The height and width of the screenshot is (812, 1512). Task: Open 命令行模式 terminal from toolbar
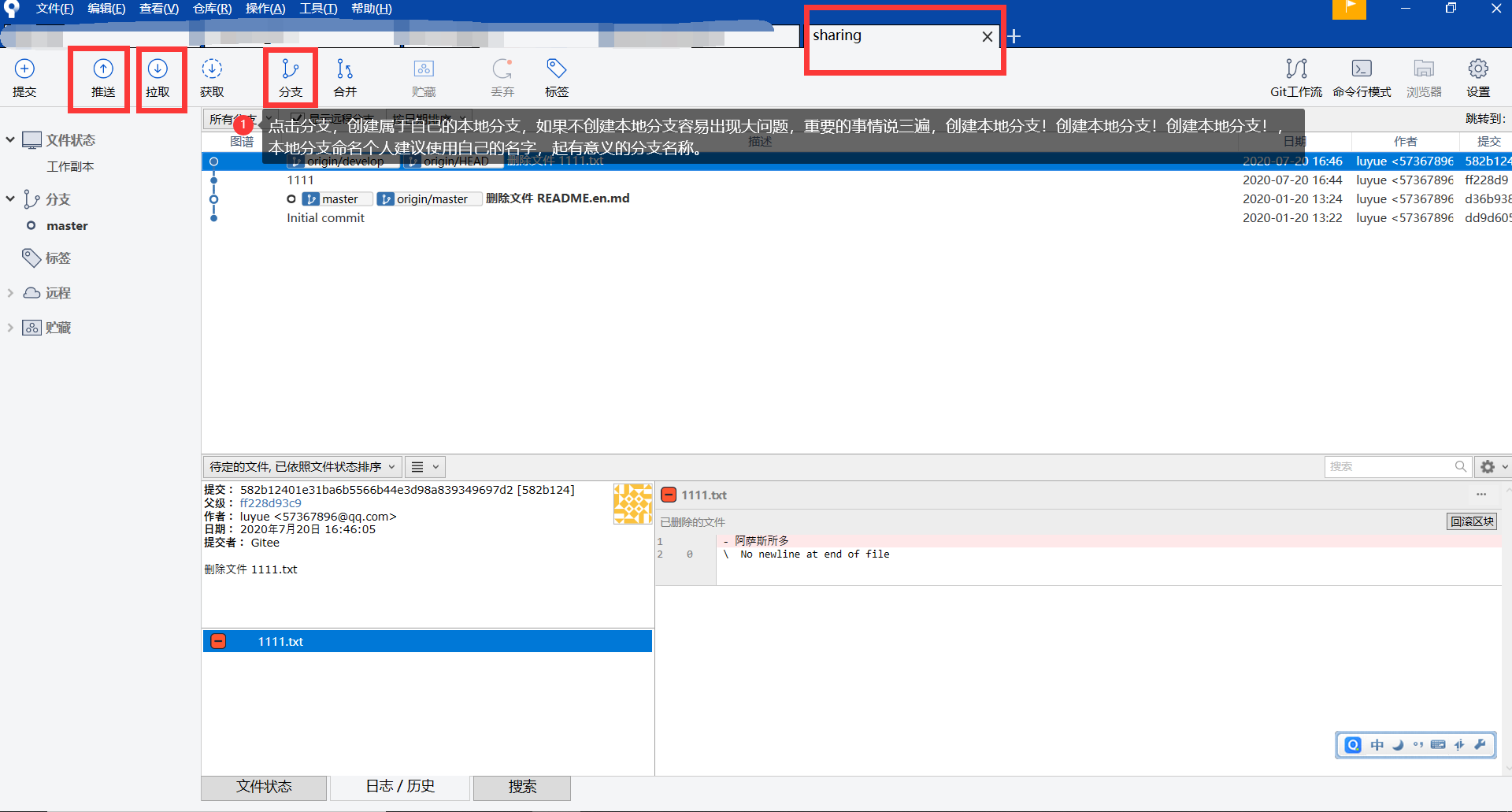[x=1362, y=78]
